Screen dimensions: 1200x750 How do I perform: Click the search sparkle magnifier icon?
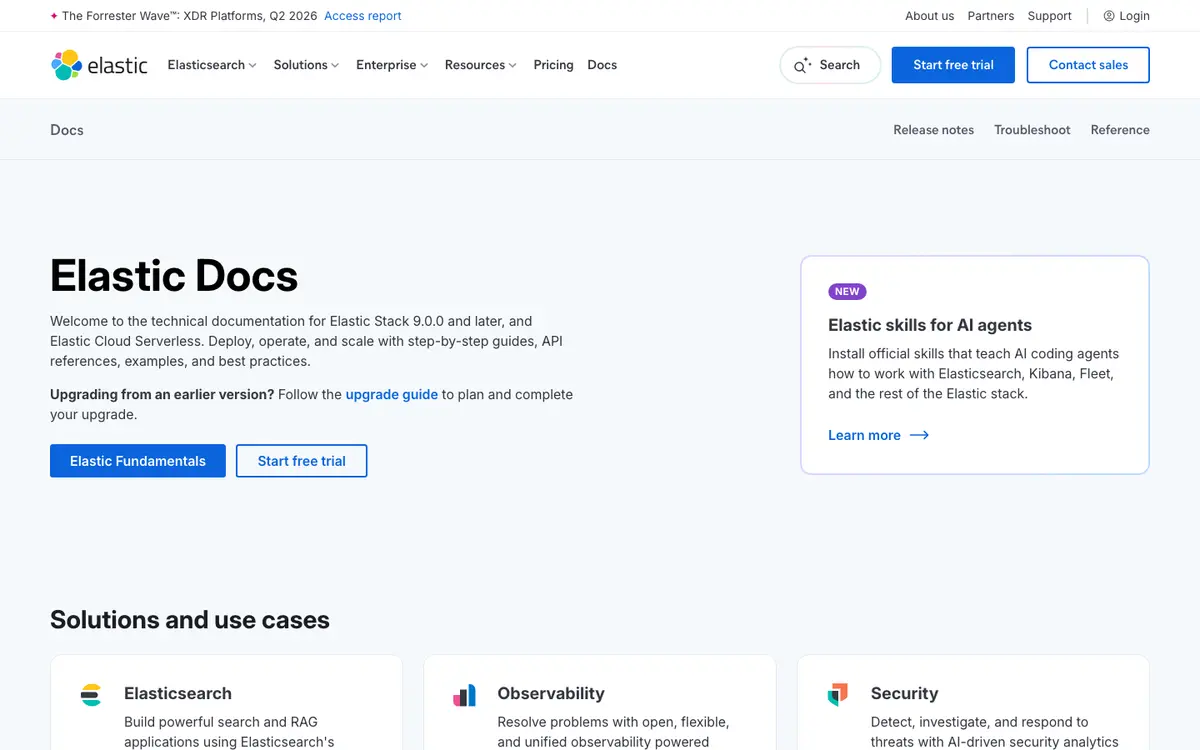[801, 65]
